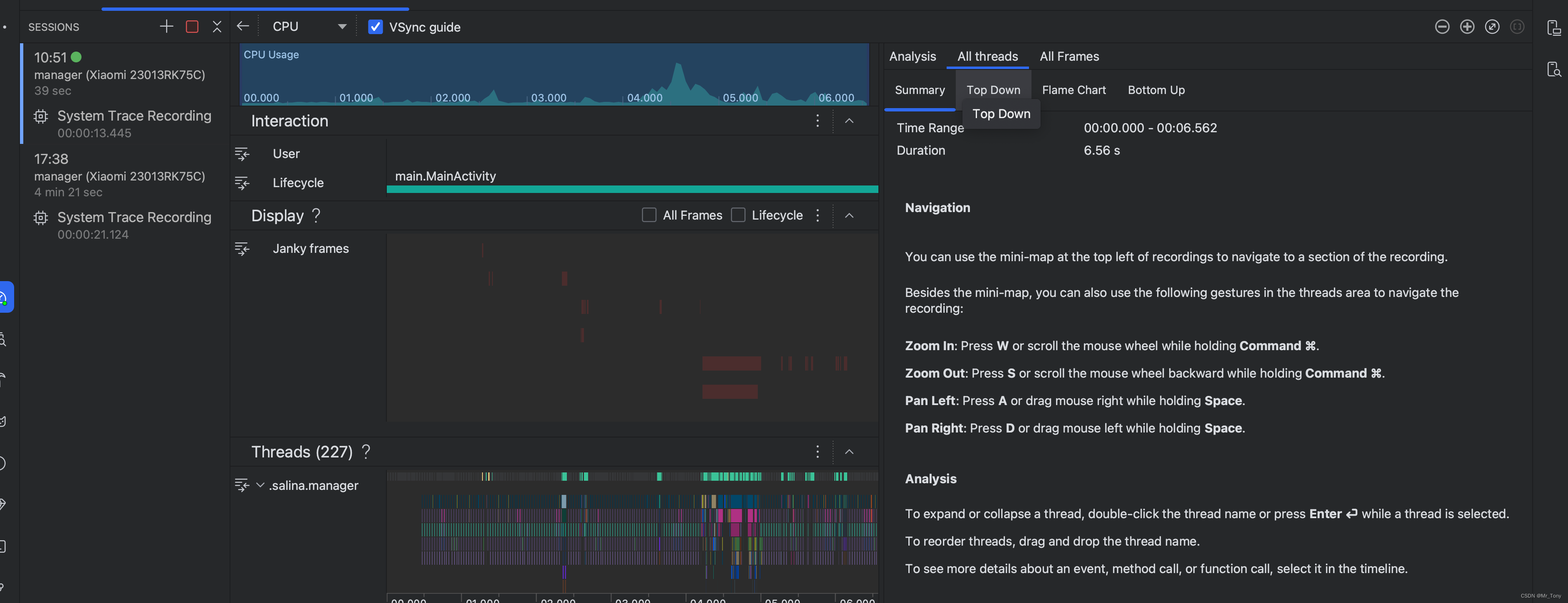Enable the All Frames checkbox in Display

pyautogui.click(x=649, y=215)
